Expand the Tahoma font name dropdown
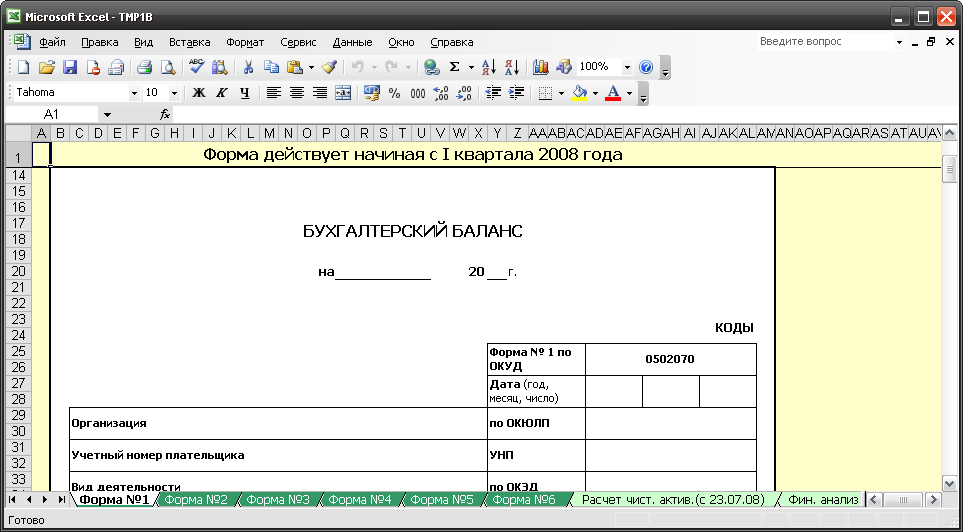The width and height of the screenshot is (963, 532). point(134,93)
